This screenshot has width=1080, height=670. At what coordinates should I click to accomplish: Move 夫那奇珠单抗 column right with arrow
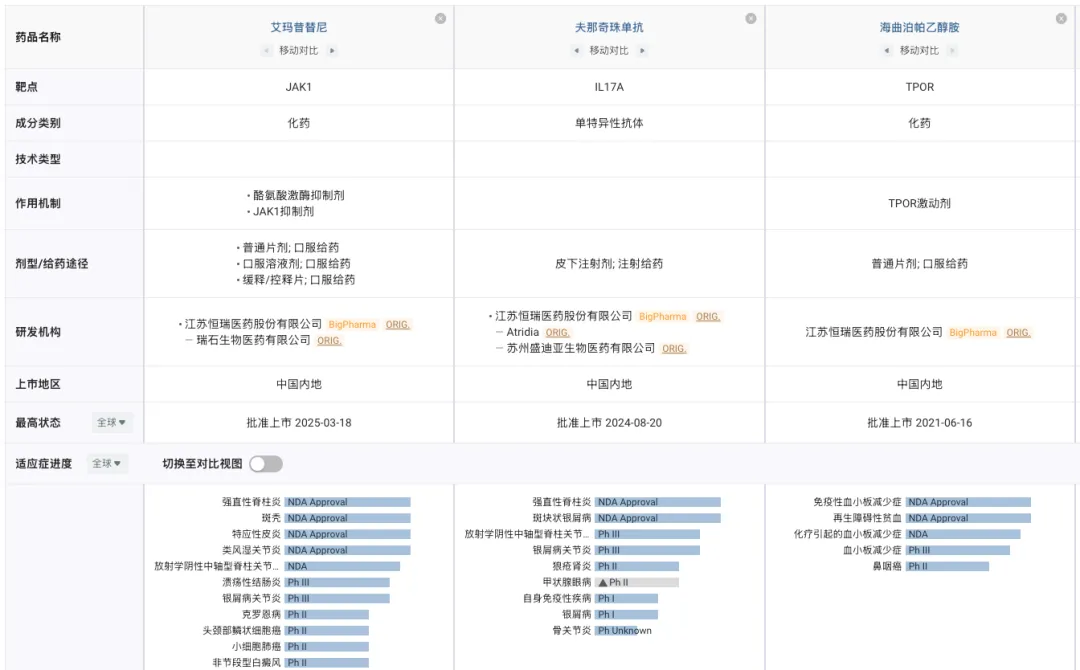[x=642, y=50]
